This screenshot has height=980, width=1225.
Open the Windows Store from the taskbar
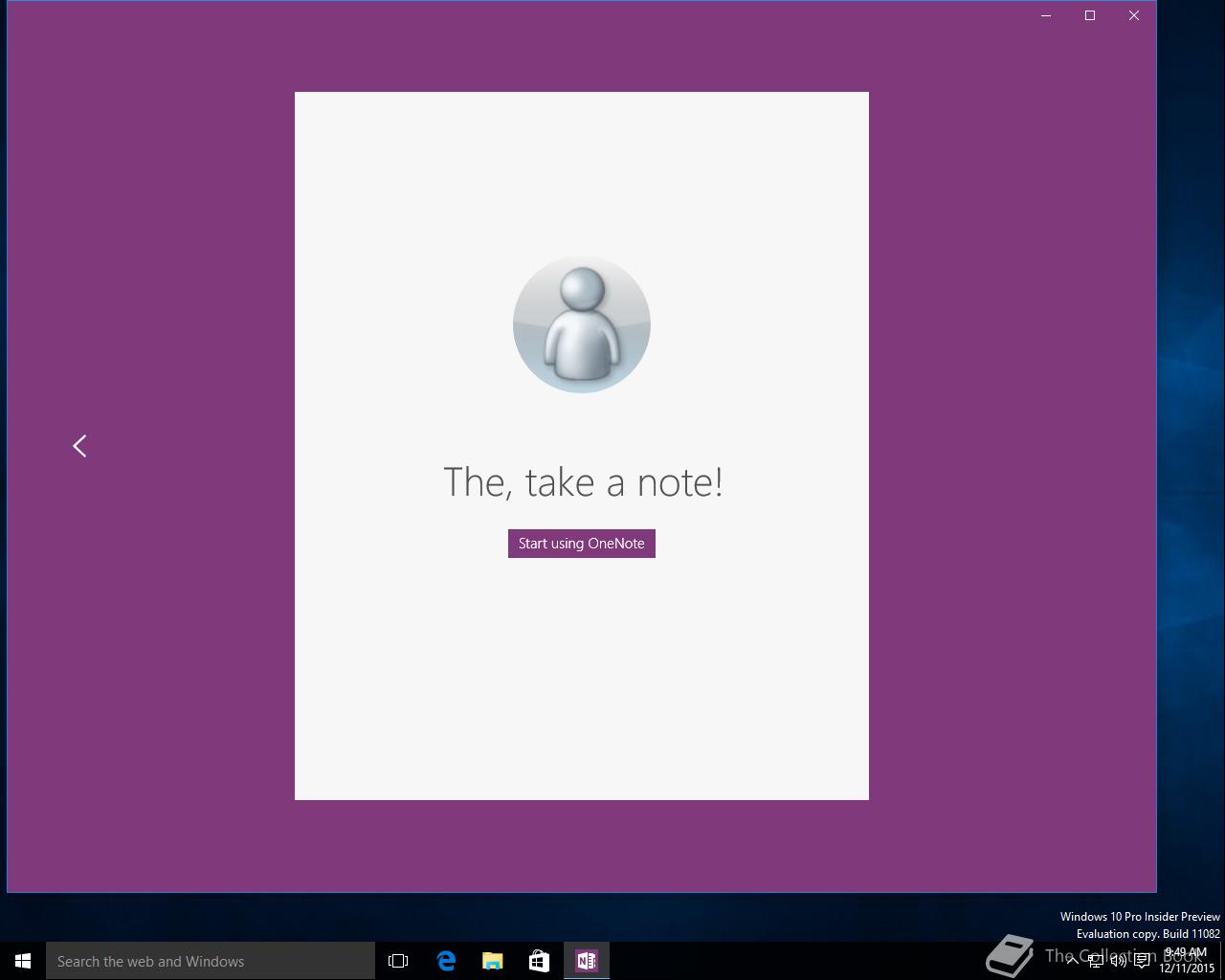540,961
